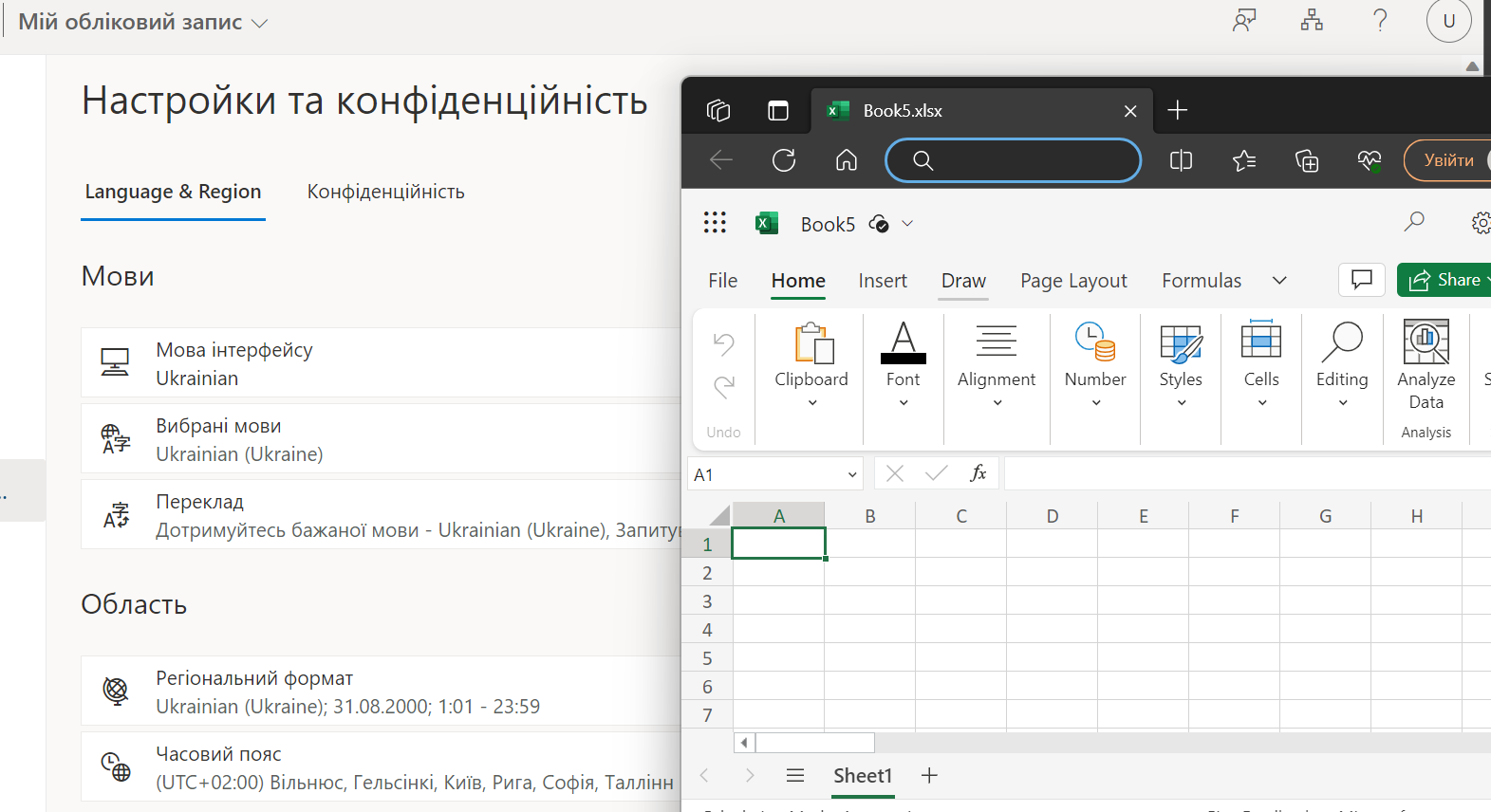1491x812 pixels.
Task: Open the org chart icon in account header
Action: (1313, 20)
